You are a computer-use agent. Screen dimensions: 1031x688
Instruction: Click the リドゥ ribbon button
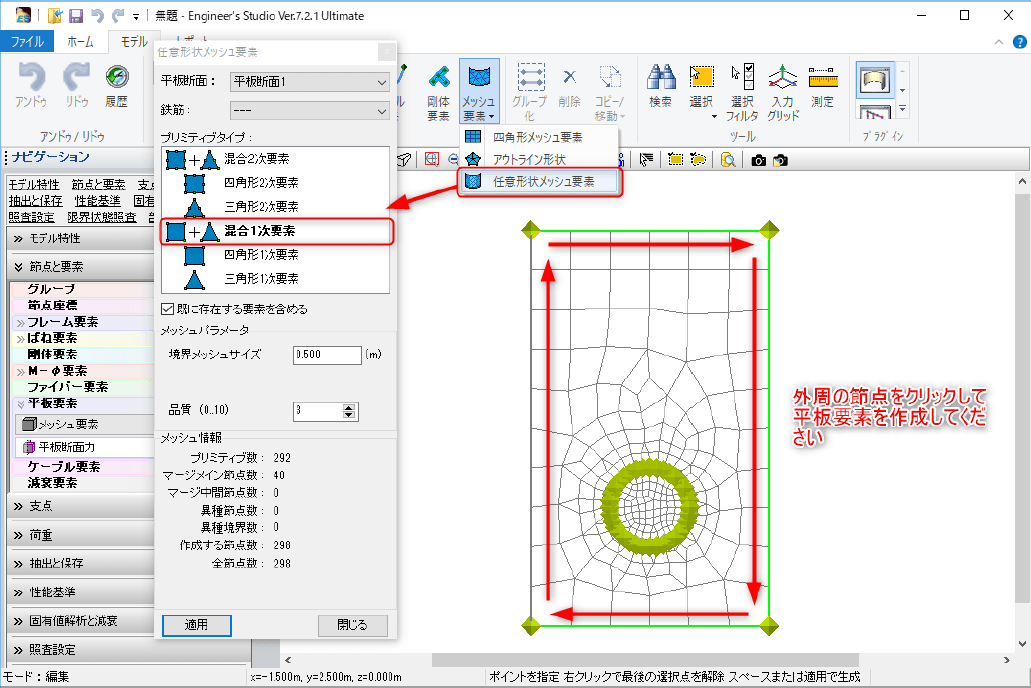[x=76, y=85]
